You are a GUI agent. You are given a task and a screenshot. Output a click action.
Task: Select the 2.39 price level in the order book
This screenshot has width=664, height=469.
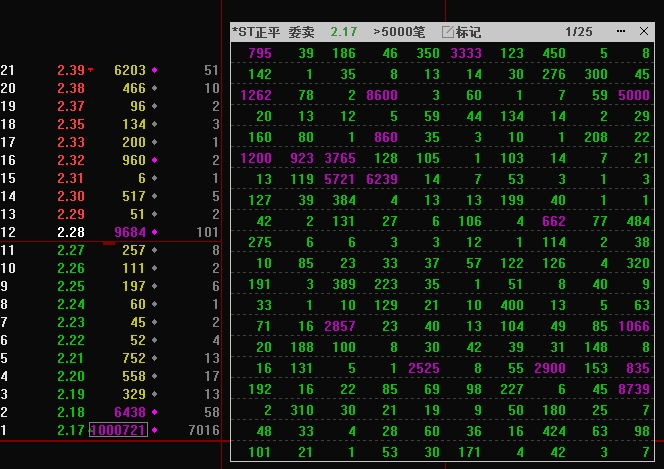(71, 70)
